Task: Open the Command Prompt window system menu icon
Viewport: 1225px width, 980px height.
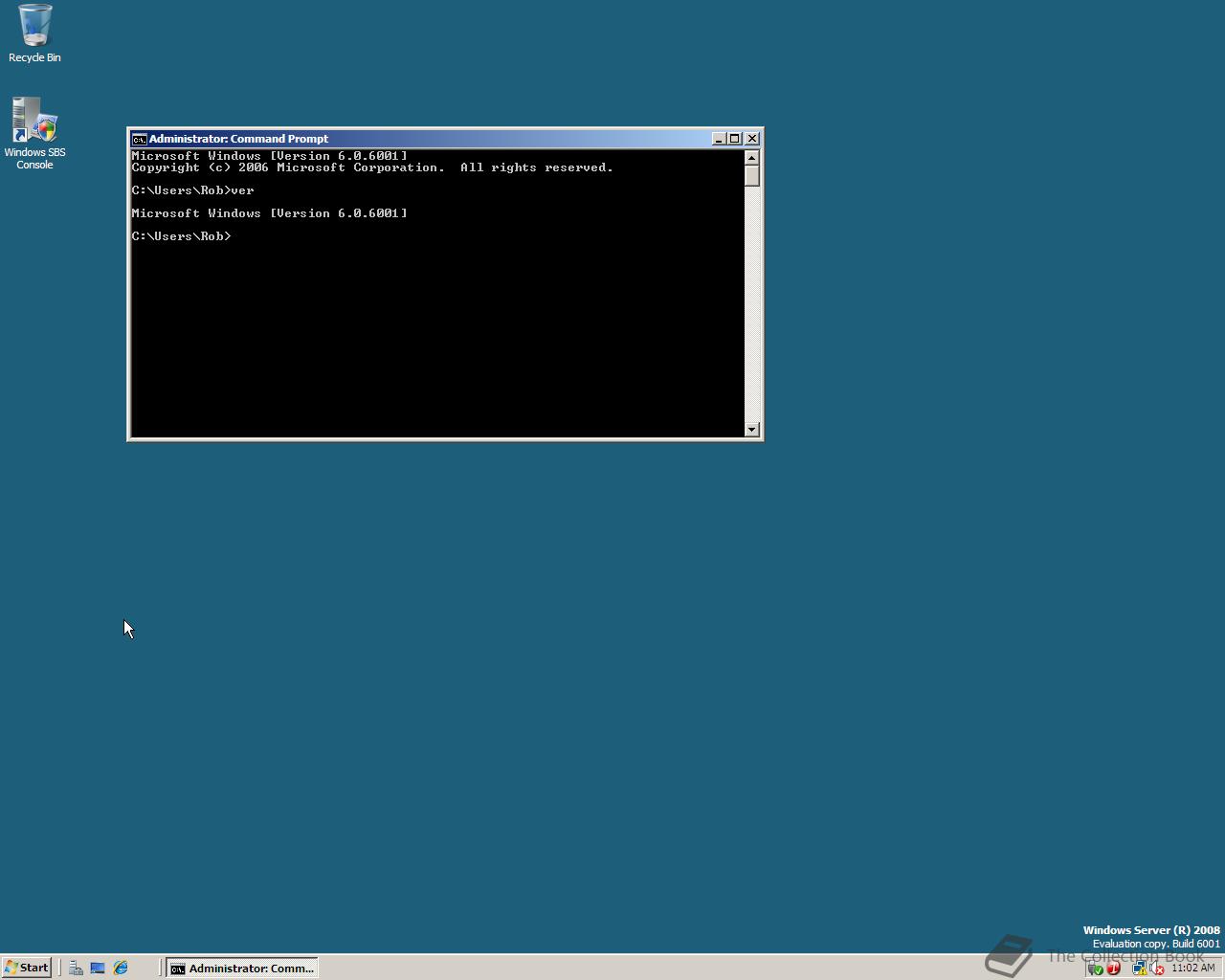Action: coord(139,139)
